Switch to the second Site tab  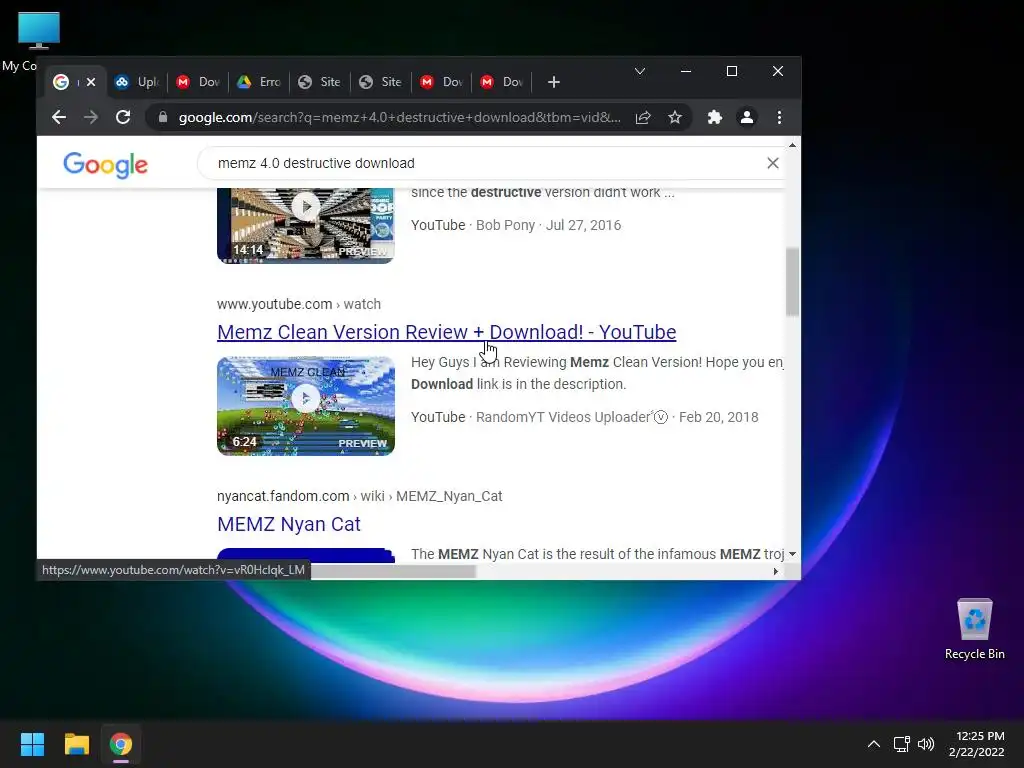381,82
